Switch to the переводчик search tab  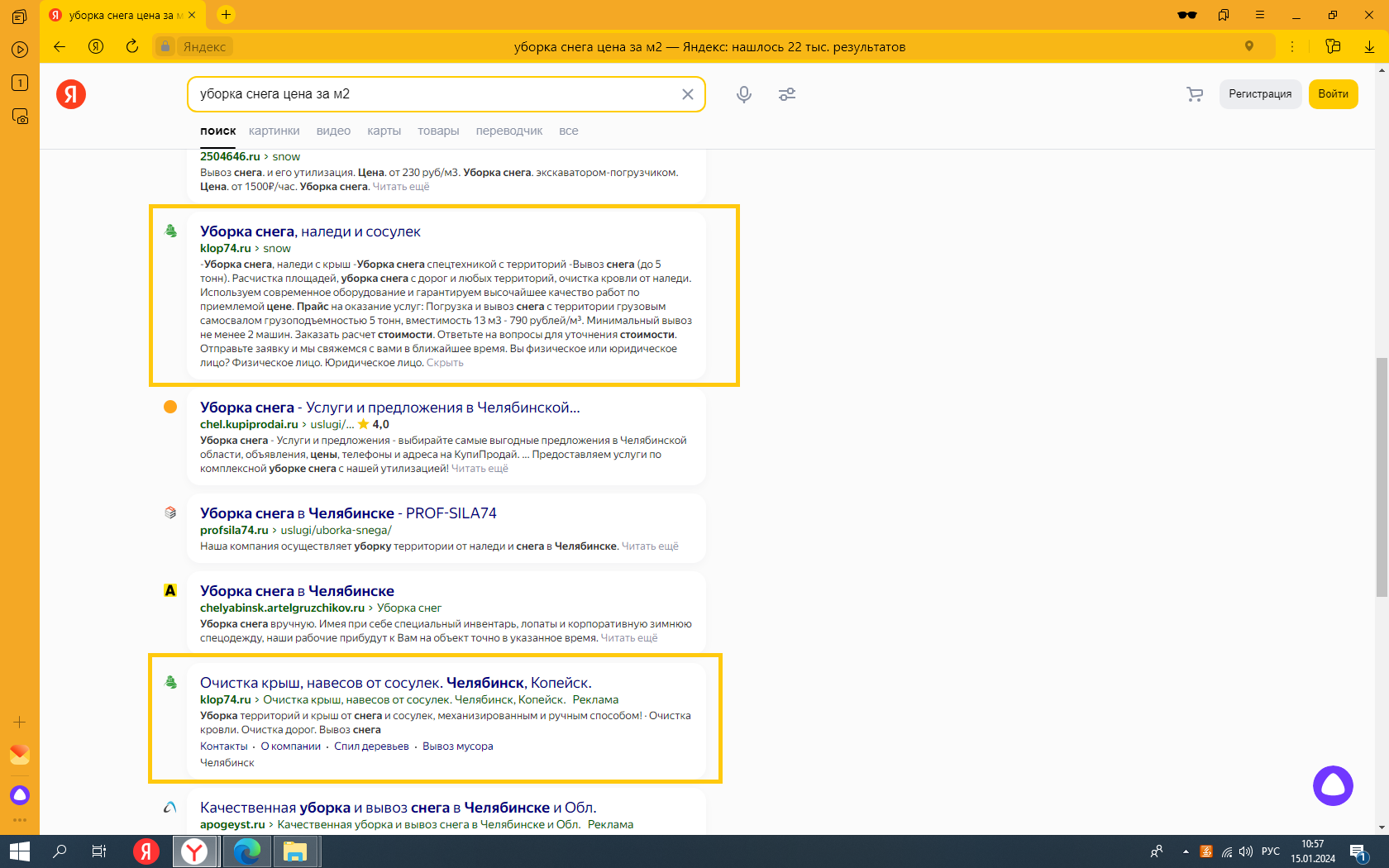pyautogui.click(x=509, y=131)
